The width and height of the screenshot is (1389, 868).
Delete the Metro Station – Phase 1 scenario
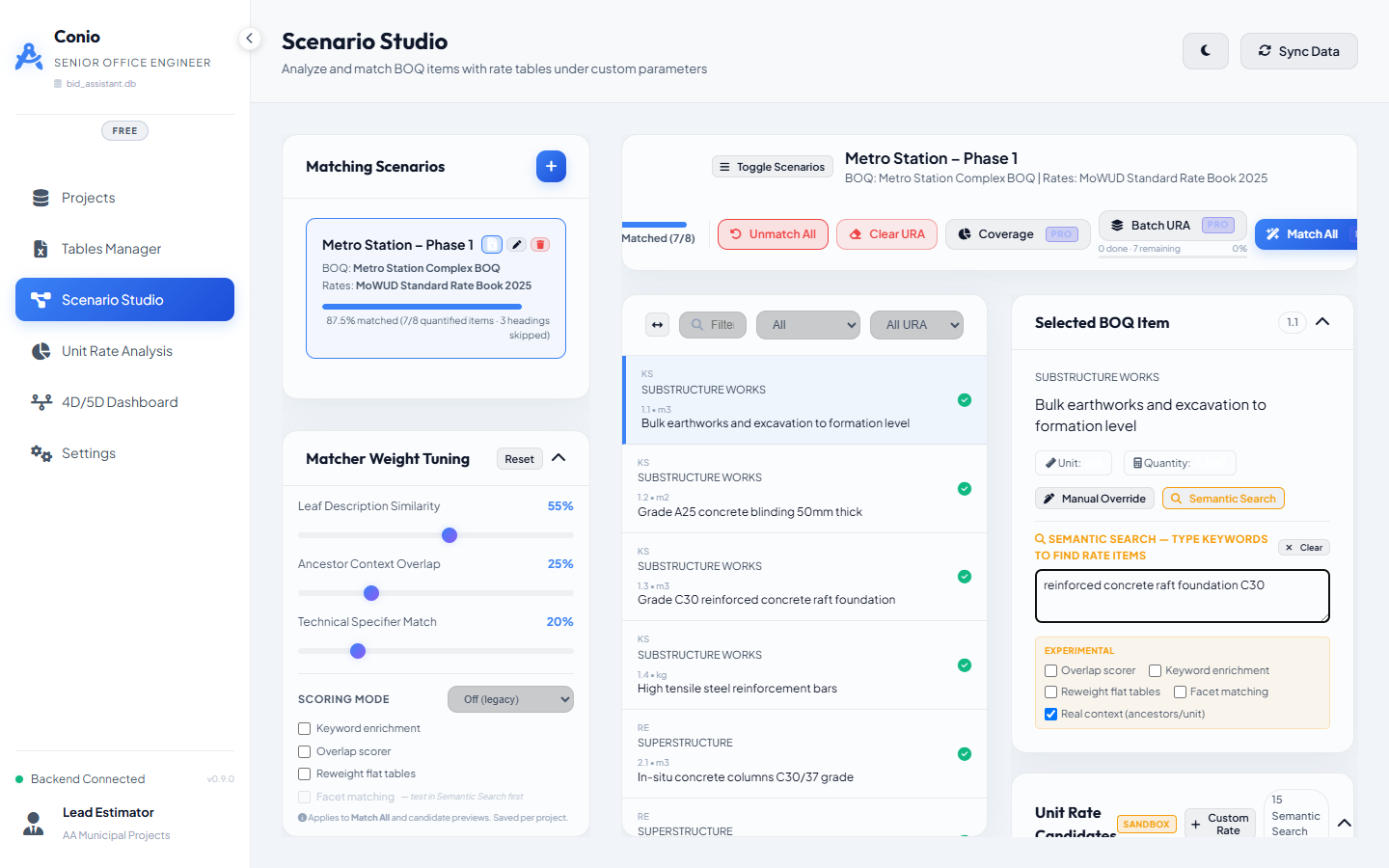pos(540,245)
